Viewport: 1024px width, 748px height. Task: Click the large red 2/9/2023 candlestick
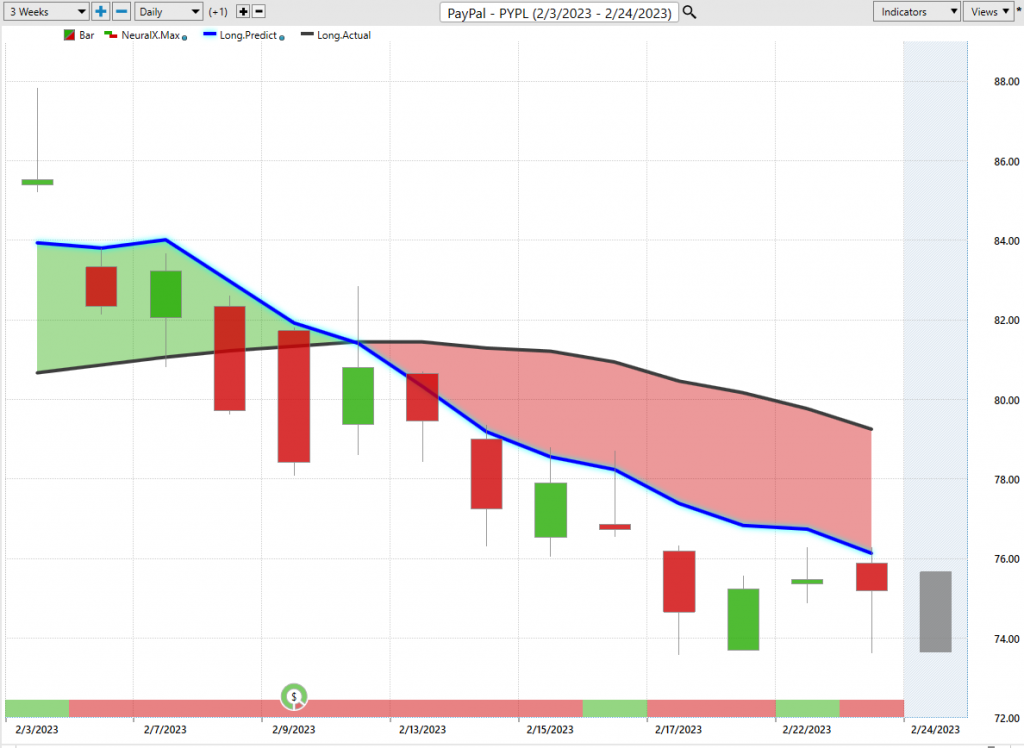[x=294, y=397]
